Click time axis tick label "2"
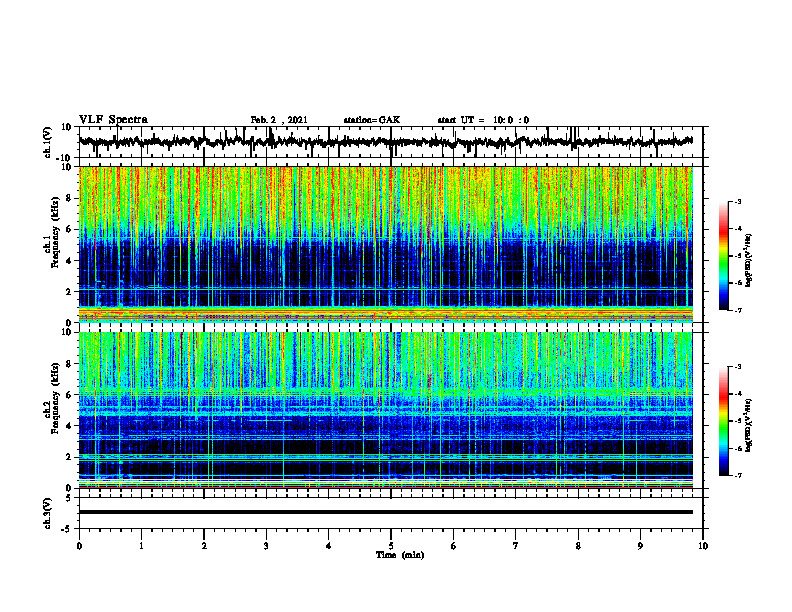This screenshot has width=792, height=612. [x=204, y=546]
